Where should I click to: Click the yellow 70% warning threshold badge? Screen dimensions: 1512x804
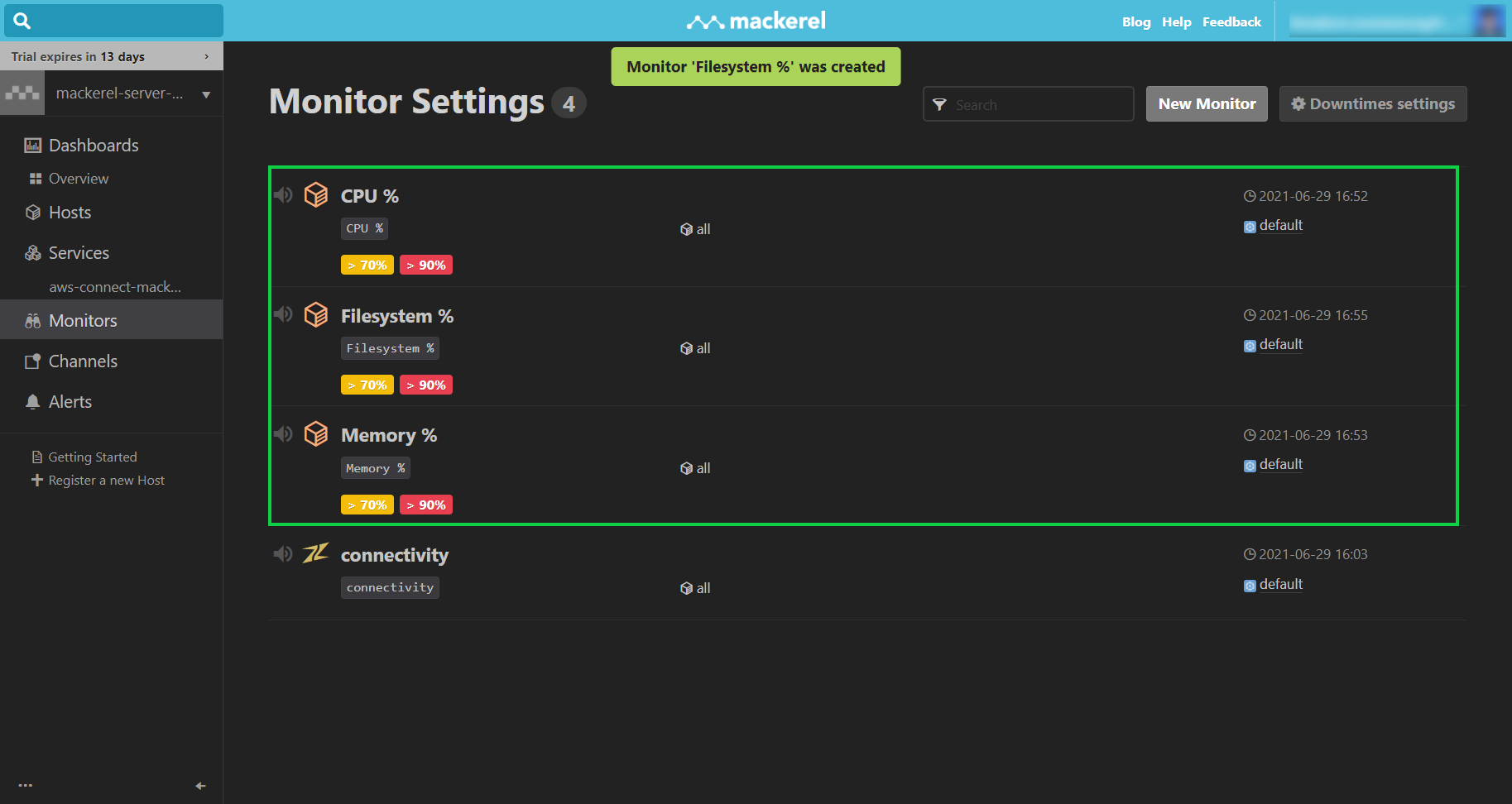(x=367, y=264)
